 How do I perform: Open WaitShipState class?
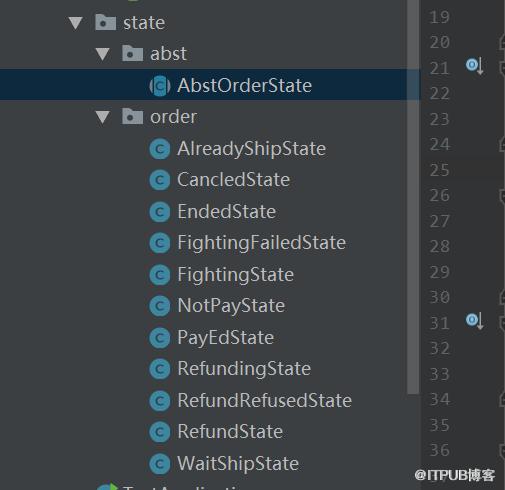(238, 464)
